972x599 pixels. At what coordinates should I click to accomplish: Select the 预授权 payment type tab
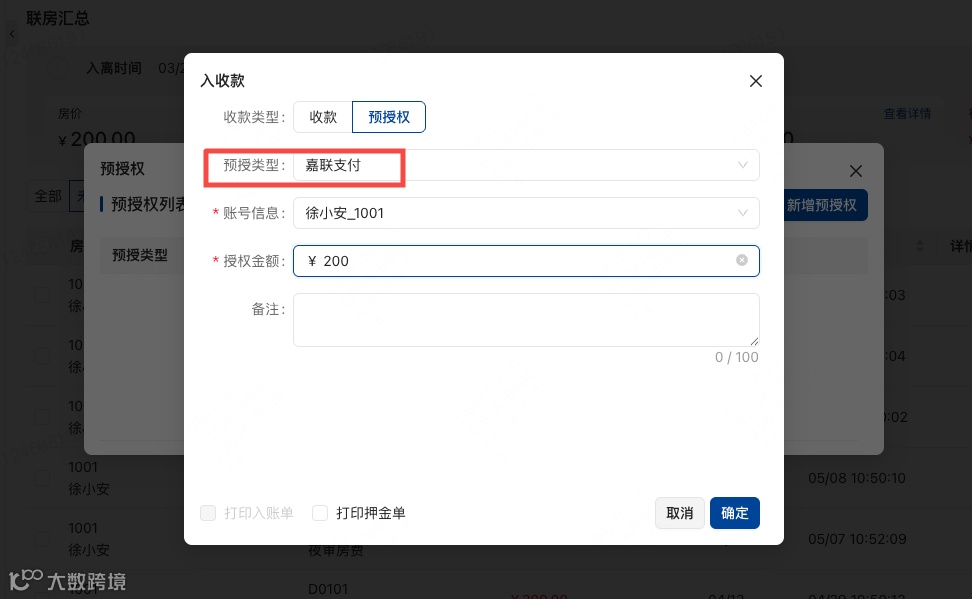click(x=389, y=117)
